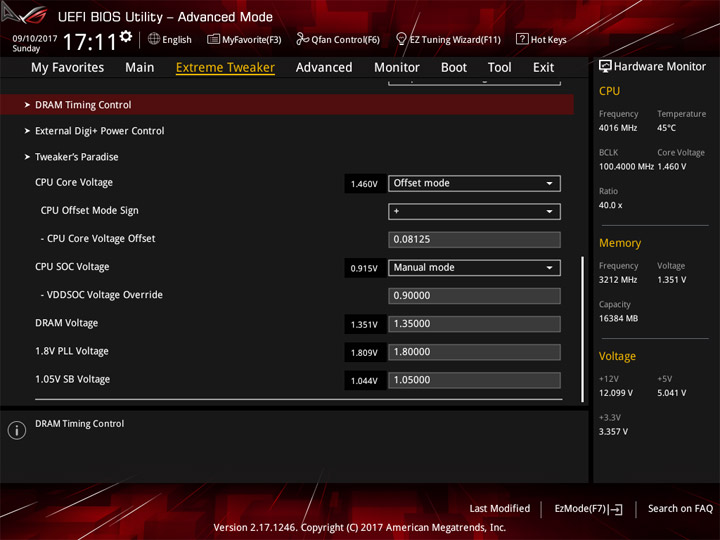Image resolution: width=720 pixels, height=540 pixels.
Task: Expand DRAM Timing Control submenu
Action: (x=287, y=105)
